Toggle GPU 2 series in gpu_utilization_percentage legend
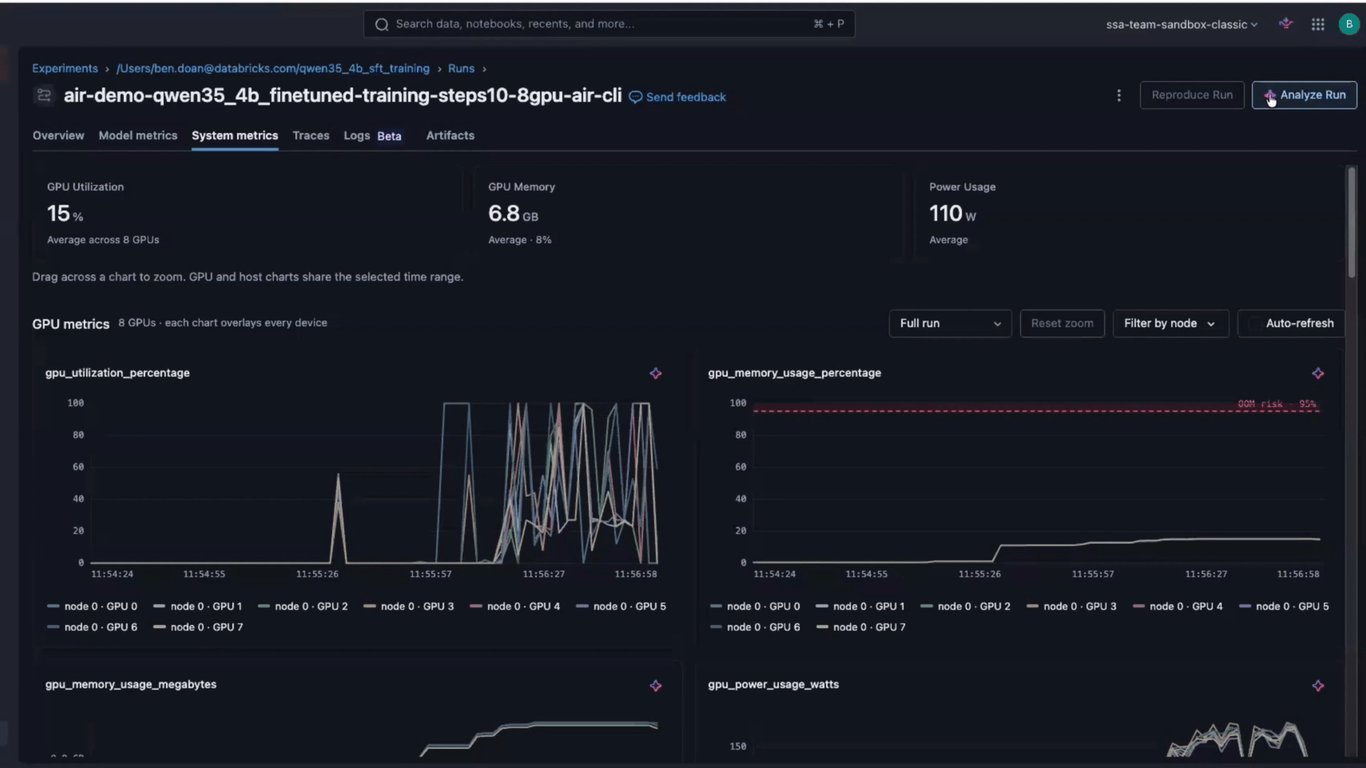Image resolution: width=1366 pixels, height=768 pixels. [302, 606]
